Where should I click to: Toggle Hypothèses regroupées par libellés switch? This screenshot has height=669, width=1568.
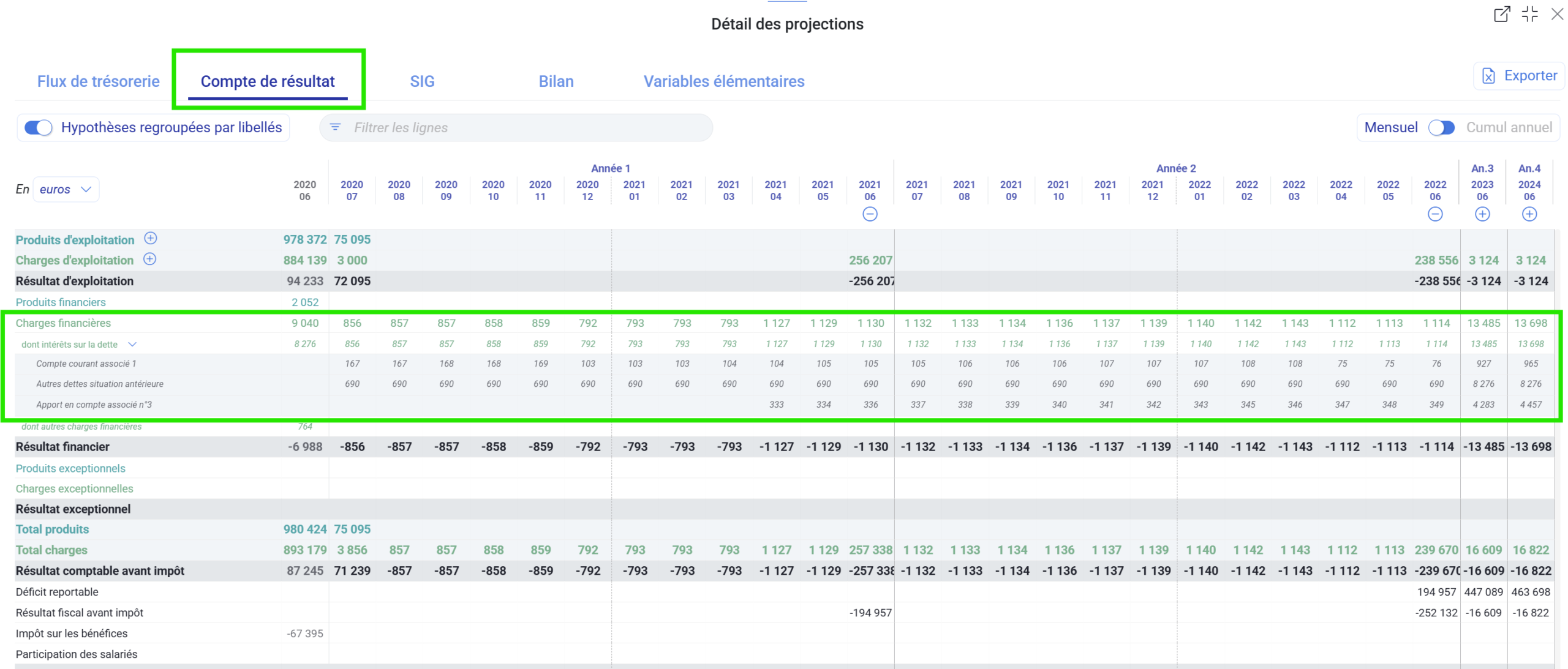tap(39, 127)
